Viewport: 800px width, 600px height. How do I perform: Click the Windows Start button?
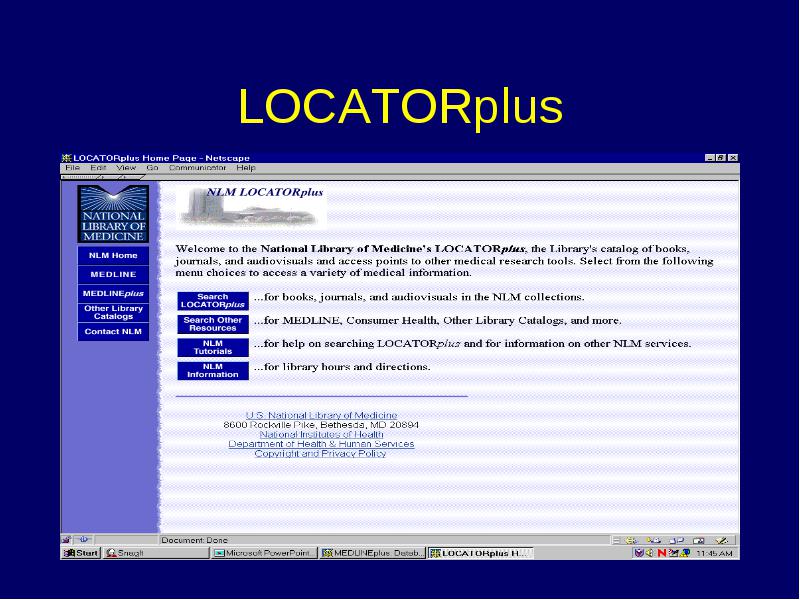tap(81, 553)
